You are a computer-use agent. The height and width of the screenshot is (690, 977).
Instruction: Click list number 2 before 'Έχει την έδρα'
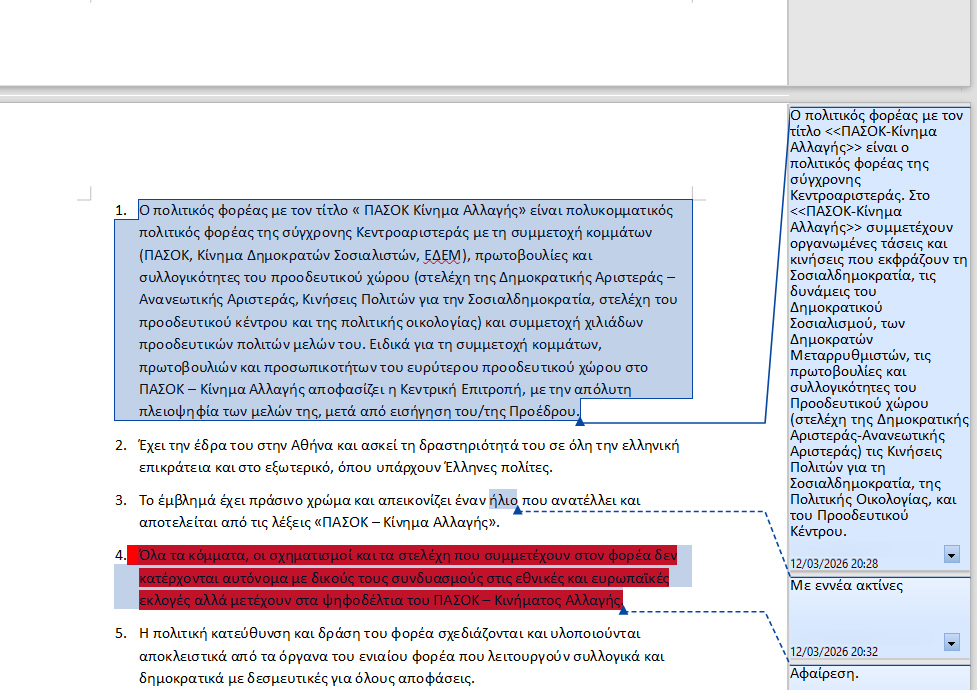[120, 445]
